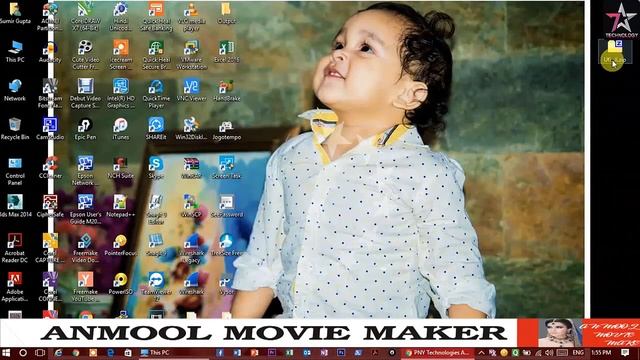Screen dimensions: 640x360
Task: Open the zip folder icon at top right
Action: click(x=615, y=51)
